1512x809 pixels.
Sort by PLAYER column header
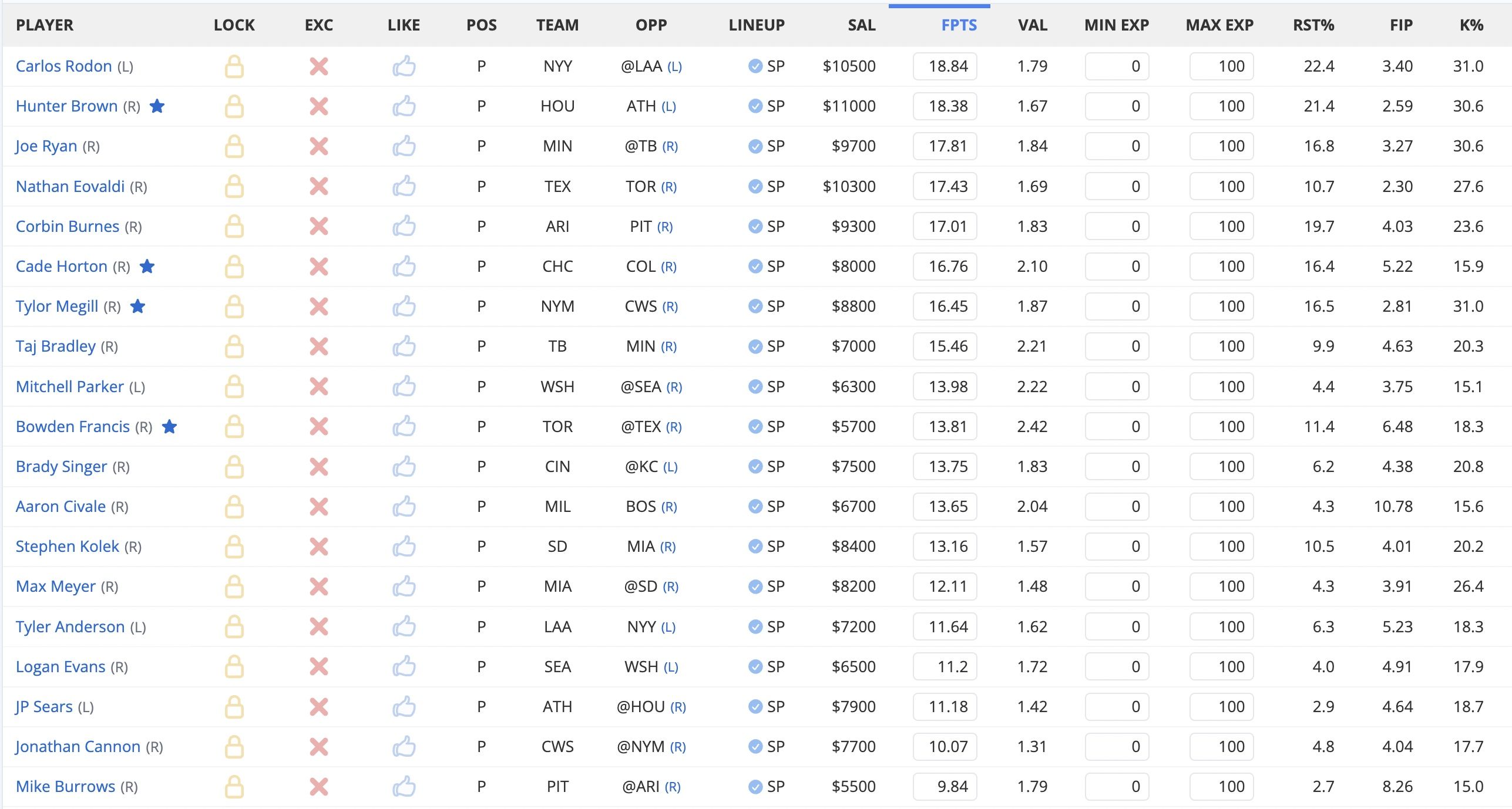45,25
